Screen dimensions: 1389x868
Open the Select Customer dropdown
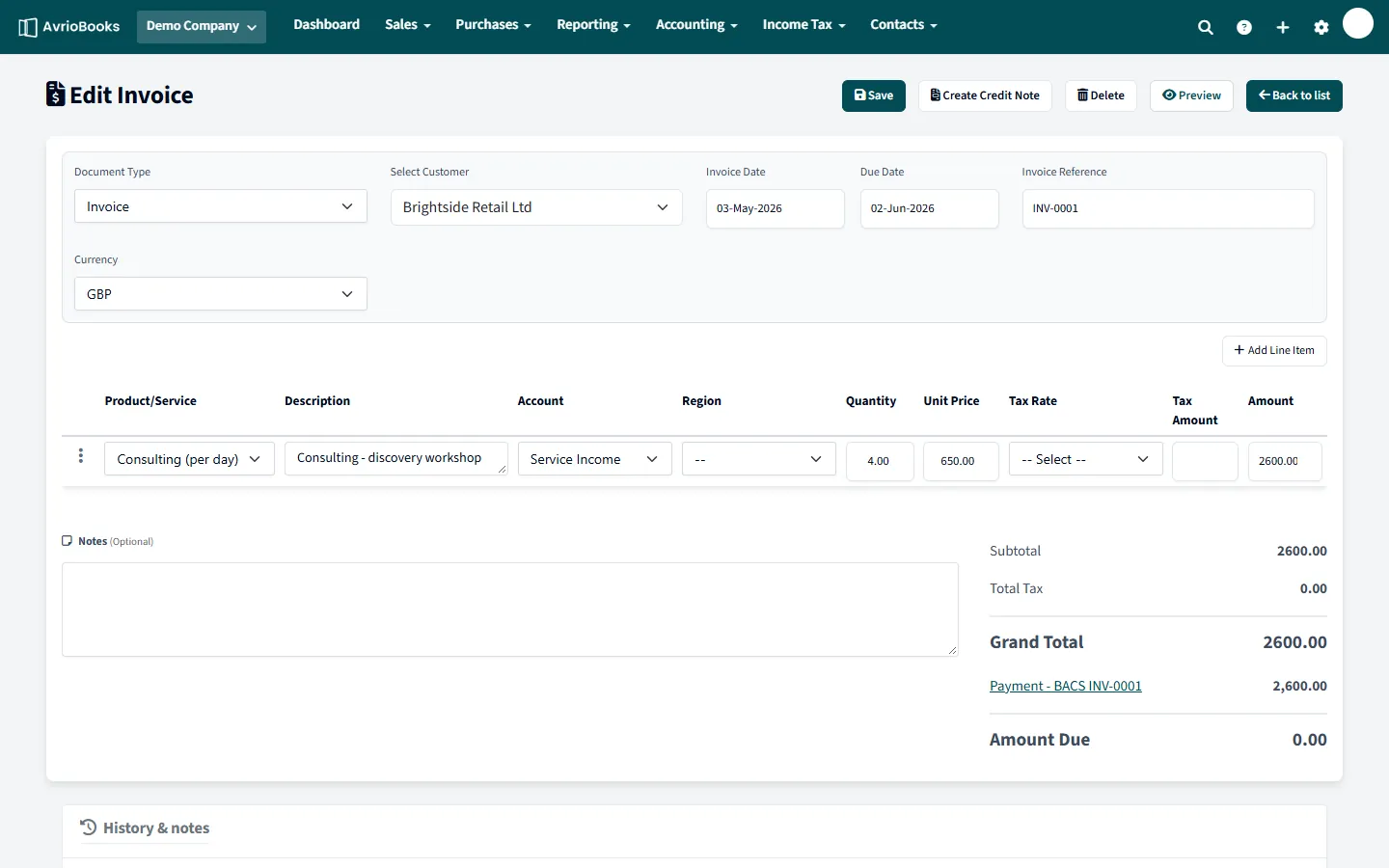click(x=536, y=207)
